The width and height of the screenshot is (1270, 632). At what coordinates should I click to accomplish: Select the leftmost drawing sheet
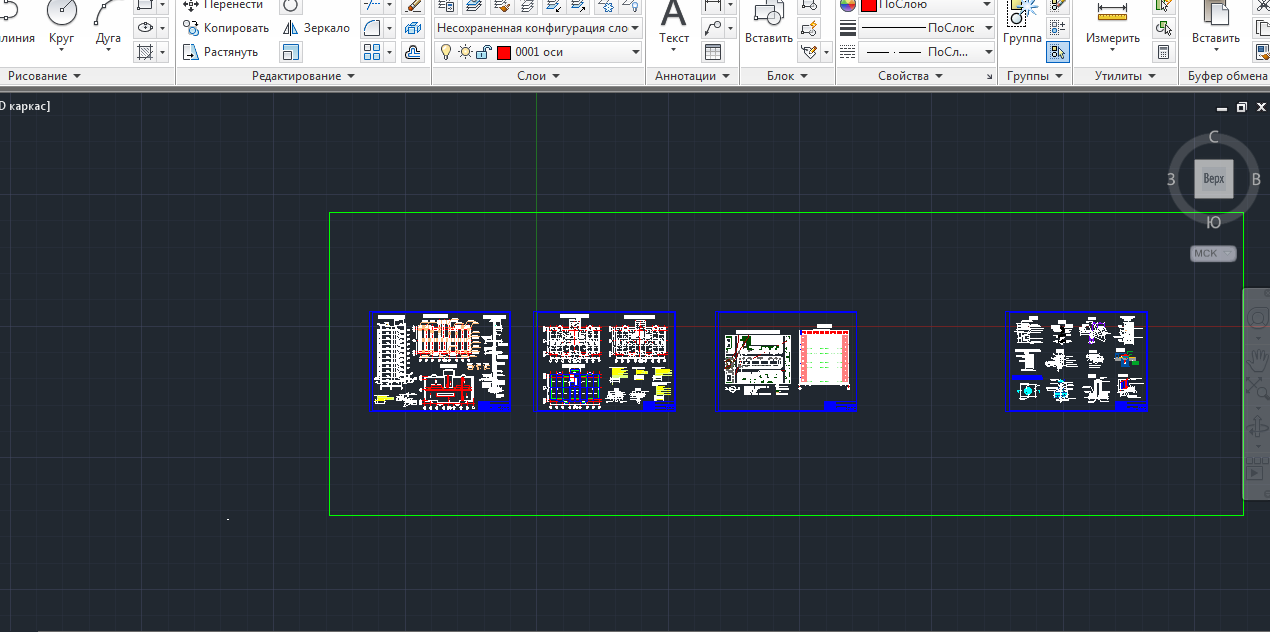(x=441, y=361)
